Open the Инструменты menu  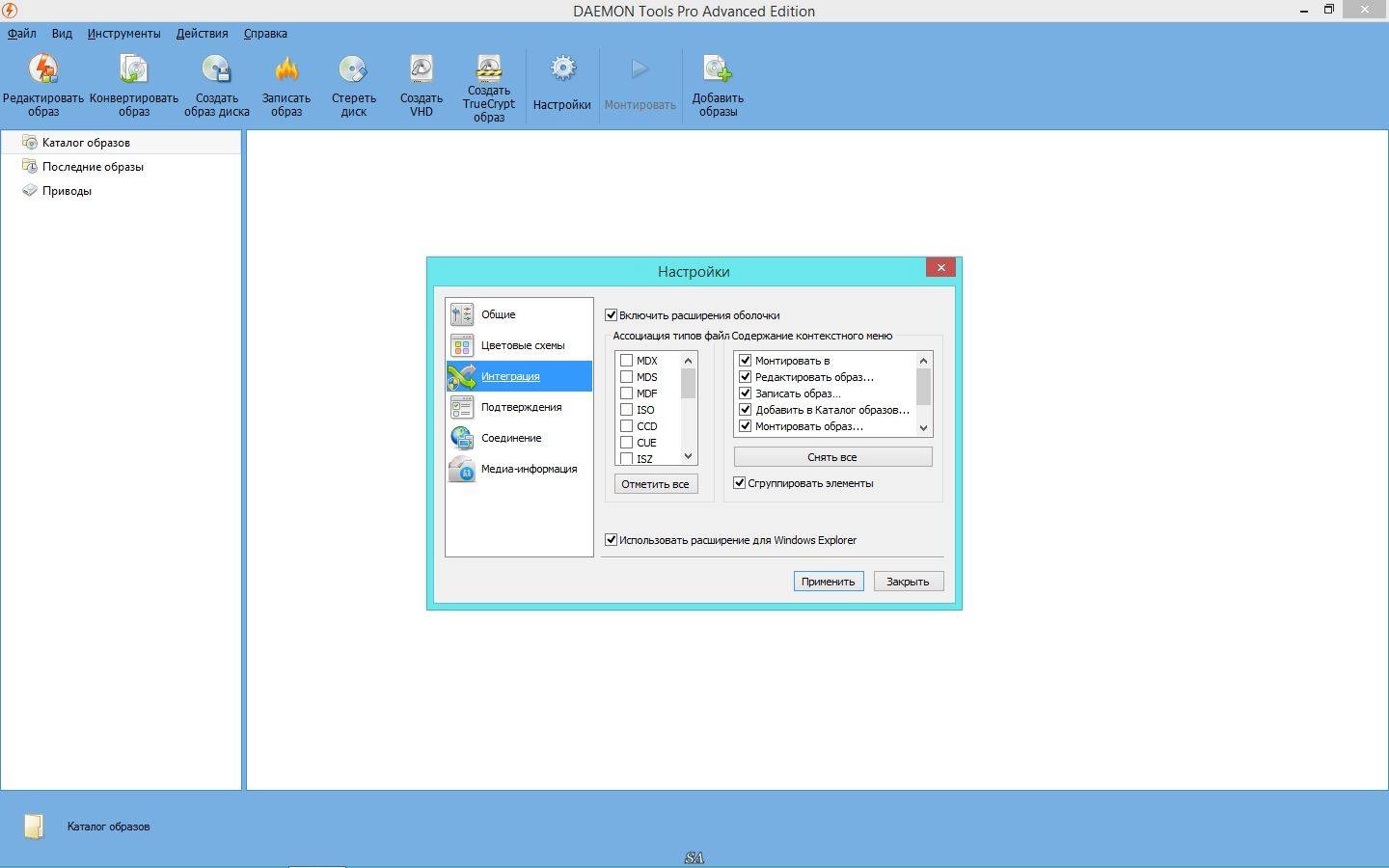123,33
